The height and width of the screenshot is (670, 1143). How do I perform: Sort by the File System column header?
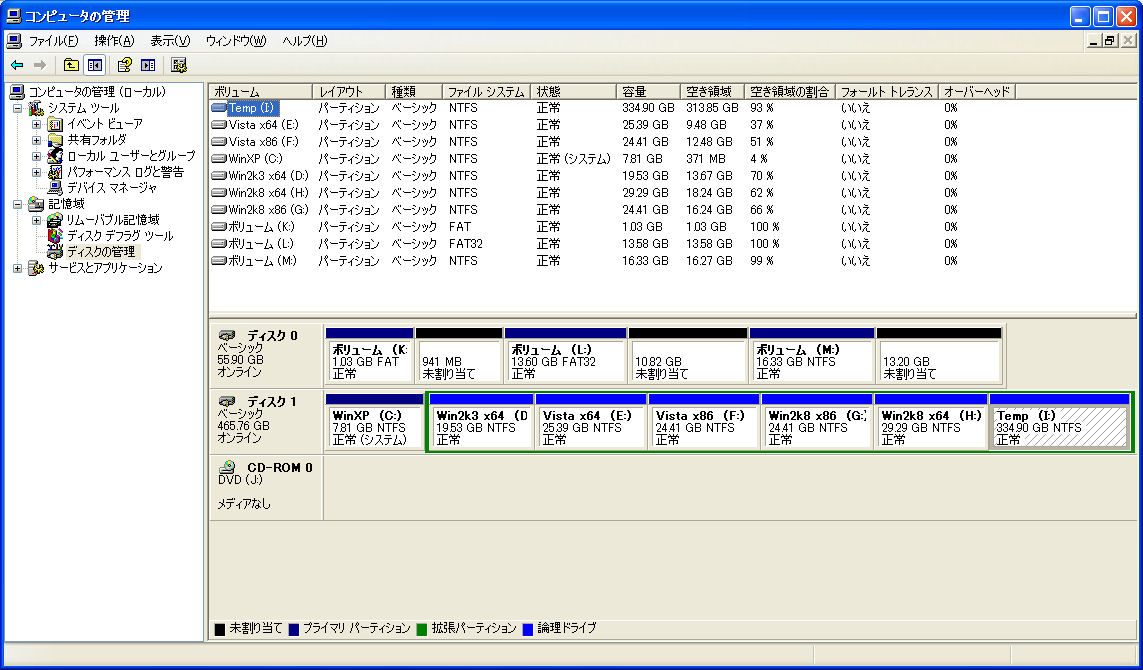coord(486,92)
